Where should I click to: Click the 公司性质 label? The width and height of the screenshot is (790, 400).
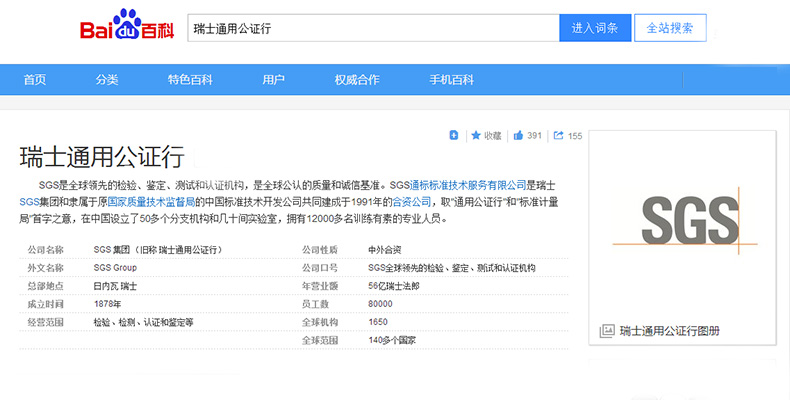click(x=320, y=250)
